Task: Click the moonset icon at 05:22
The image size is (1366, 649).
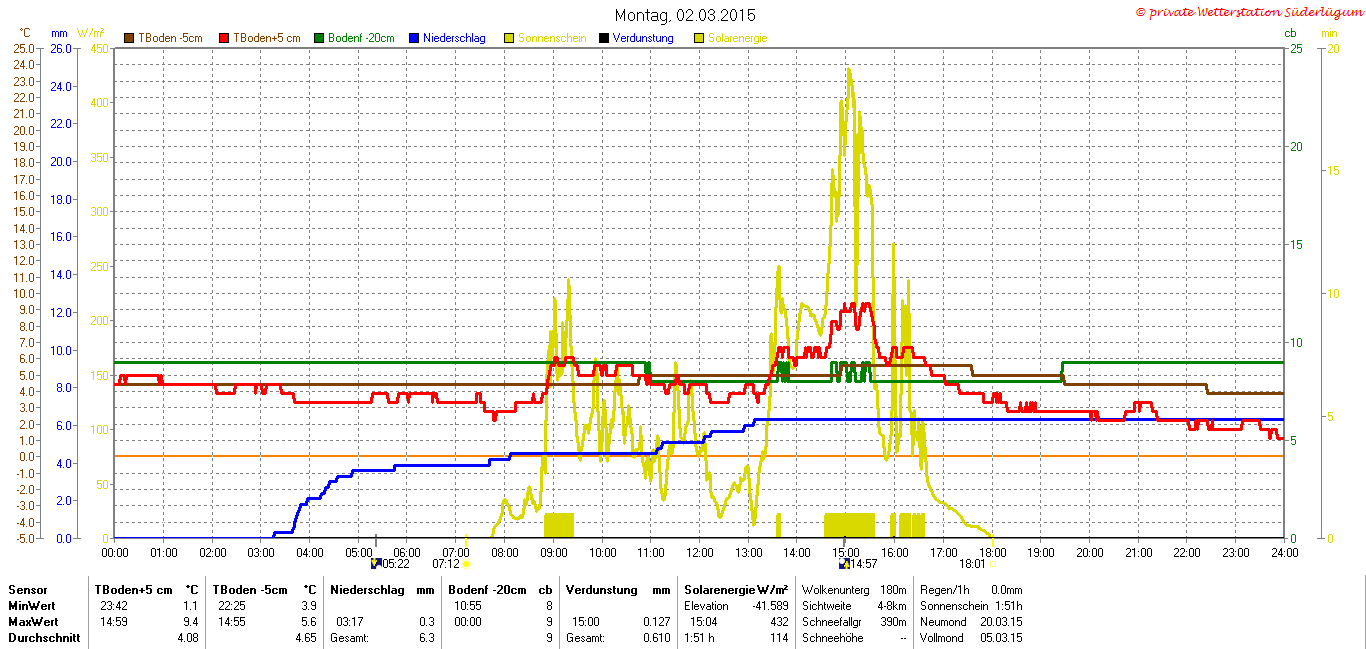Action: tap(375, 564)
